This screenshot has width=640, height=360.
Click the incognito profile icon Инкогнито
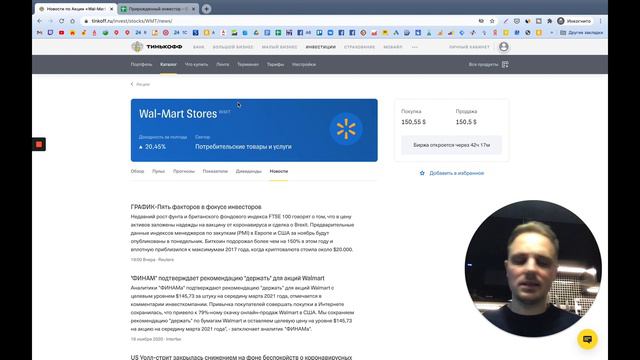pos(575,21)
